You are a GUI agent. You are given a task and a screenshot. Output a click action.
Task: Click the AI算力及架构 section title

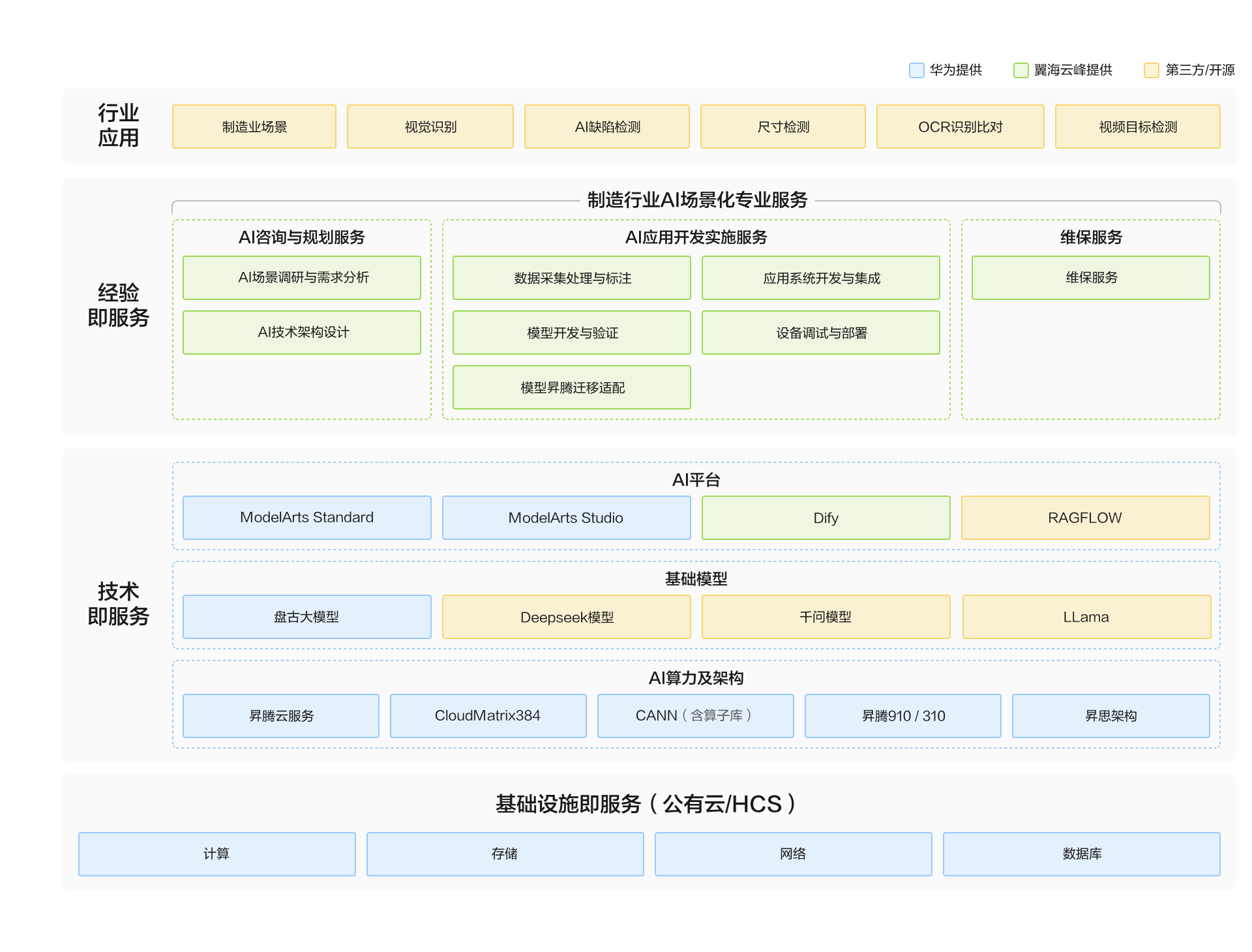[696, 678]
